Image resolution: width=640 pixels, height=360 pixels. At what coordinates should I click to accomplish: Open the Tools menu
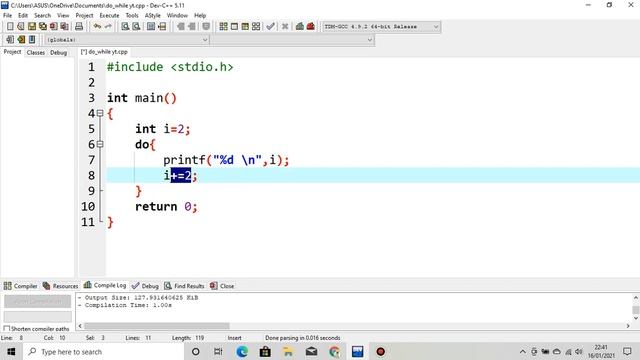(132, 16)
